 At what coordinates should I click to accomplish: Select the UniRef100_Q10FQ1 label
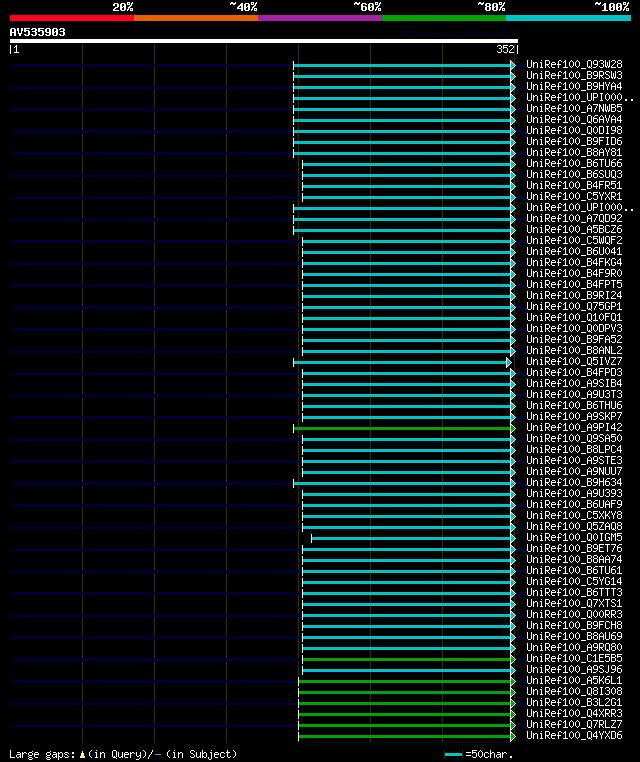[x=574, y=317]
